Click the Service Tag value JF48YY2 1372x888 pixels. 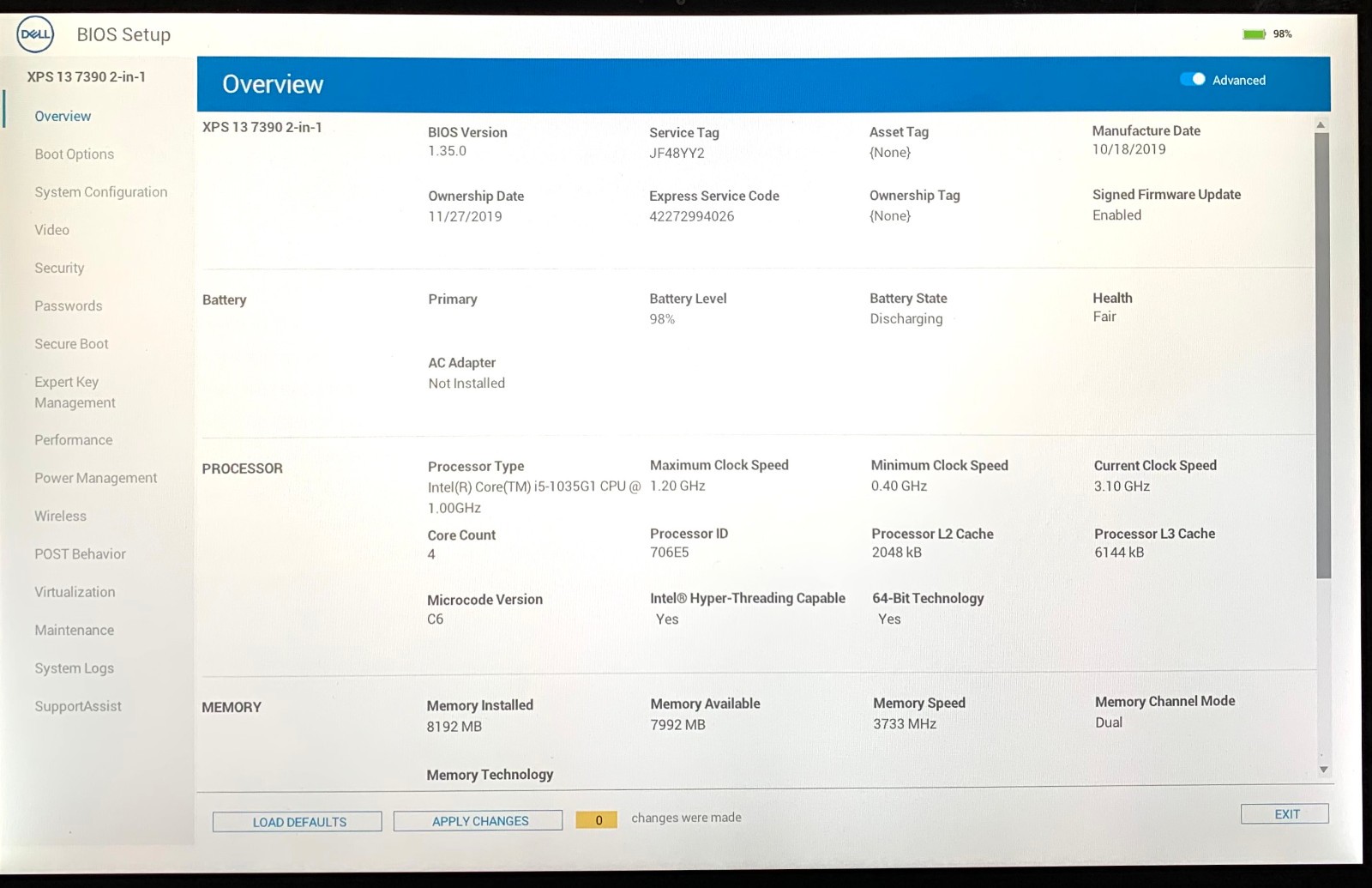point(677,153)
